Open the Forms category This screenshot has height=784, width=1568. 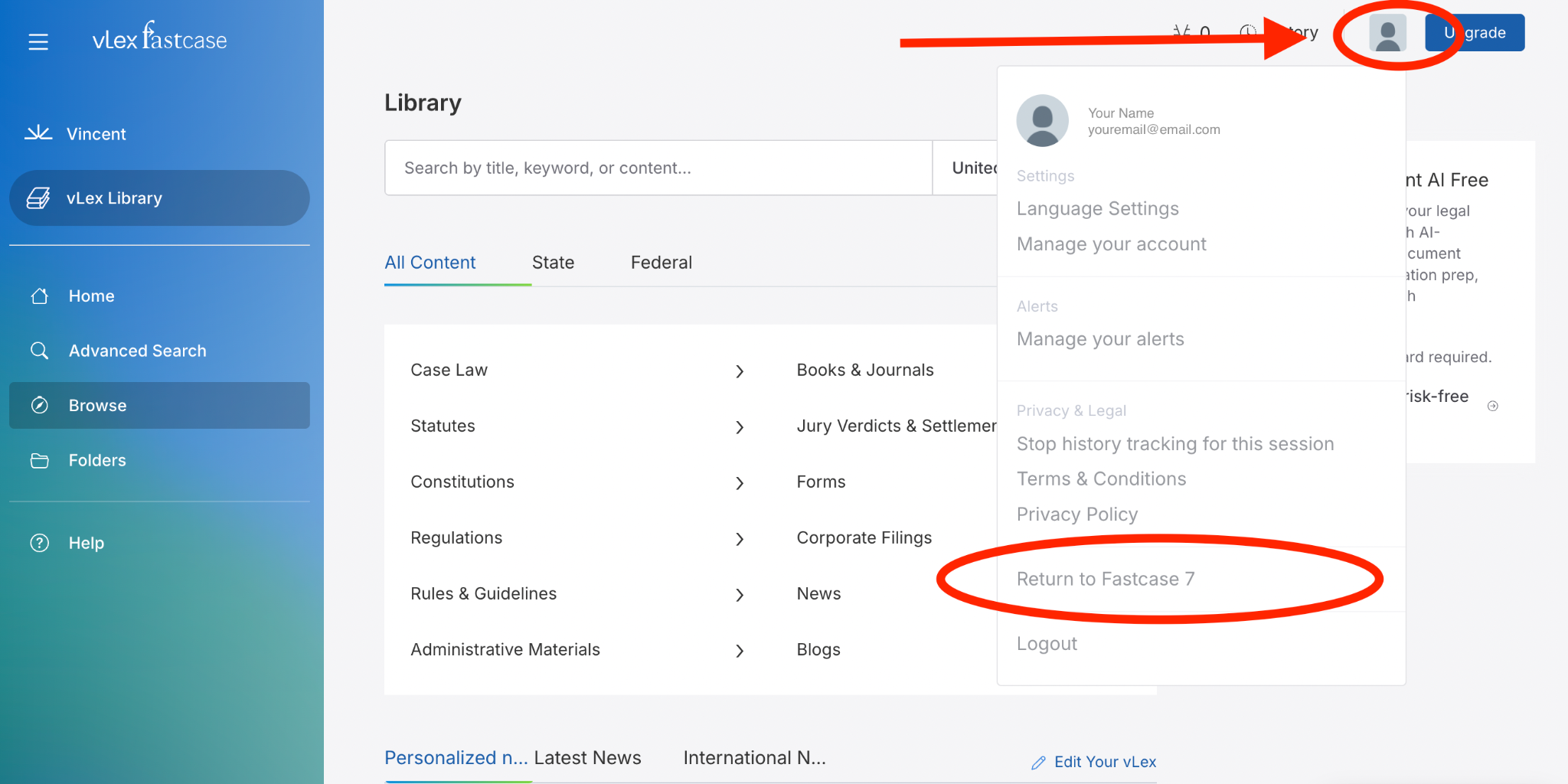coord(821,482)
